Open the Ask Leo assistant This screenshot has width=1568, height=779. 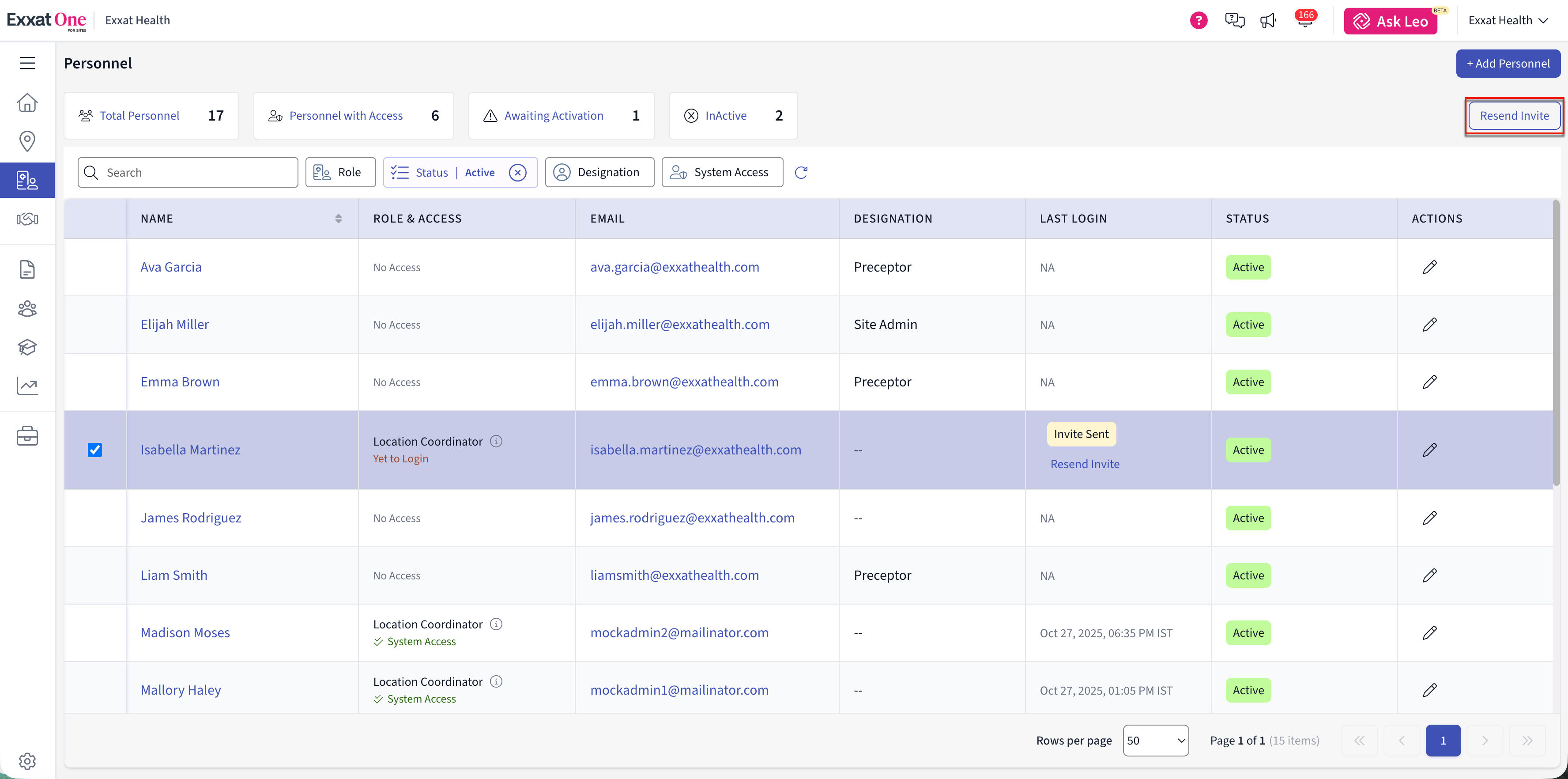point(1390,21)
